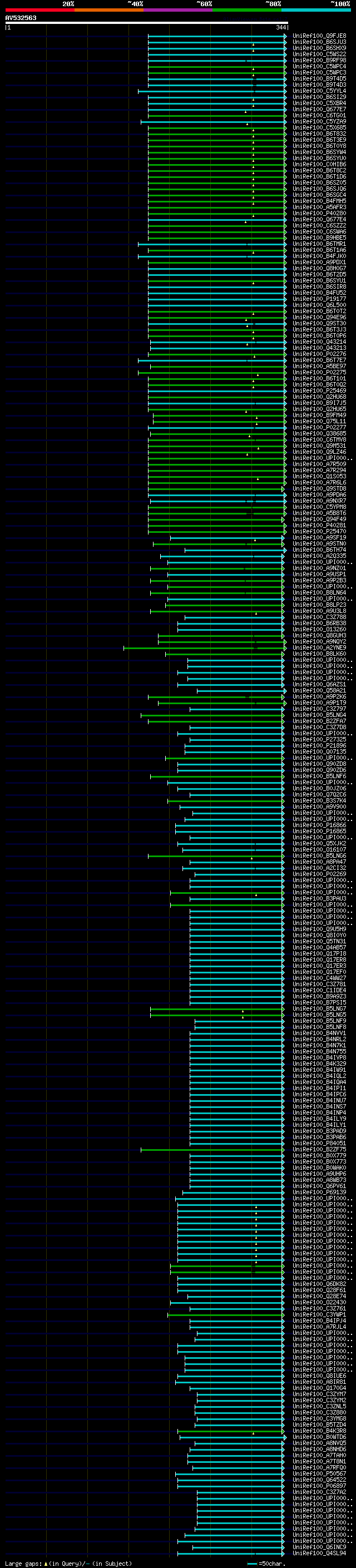Select the UniRef100_Q9STD8 label
The width and height of the screenshot is (356, 1568).
coord(319,488)
